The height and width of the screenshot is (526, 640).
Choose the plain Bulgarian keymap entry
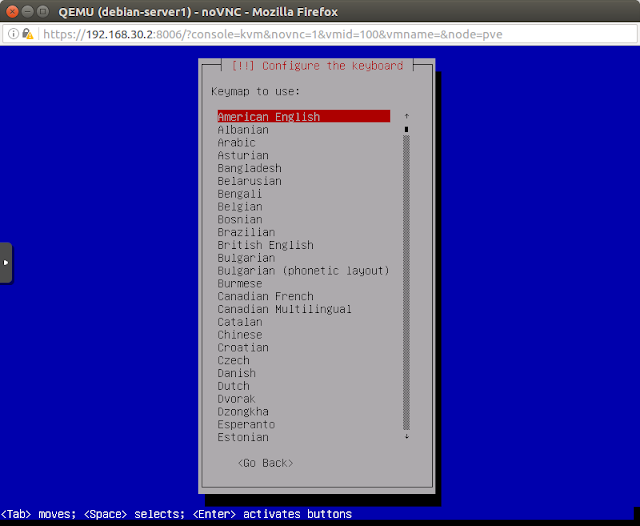[246, 257]
